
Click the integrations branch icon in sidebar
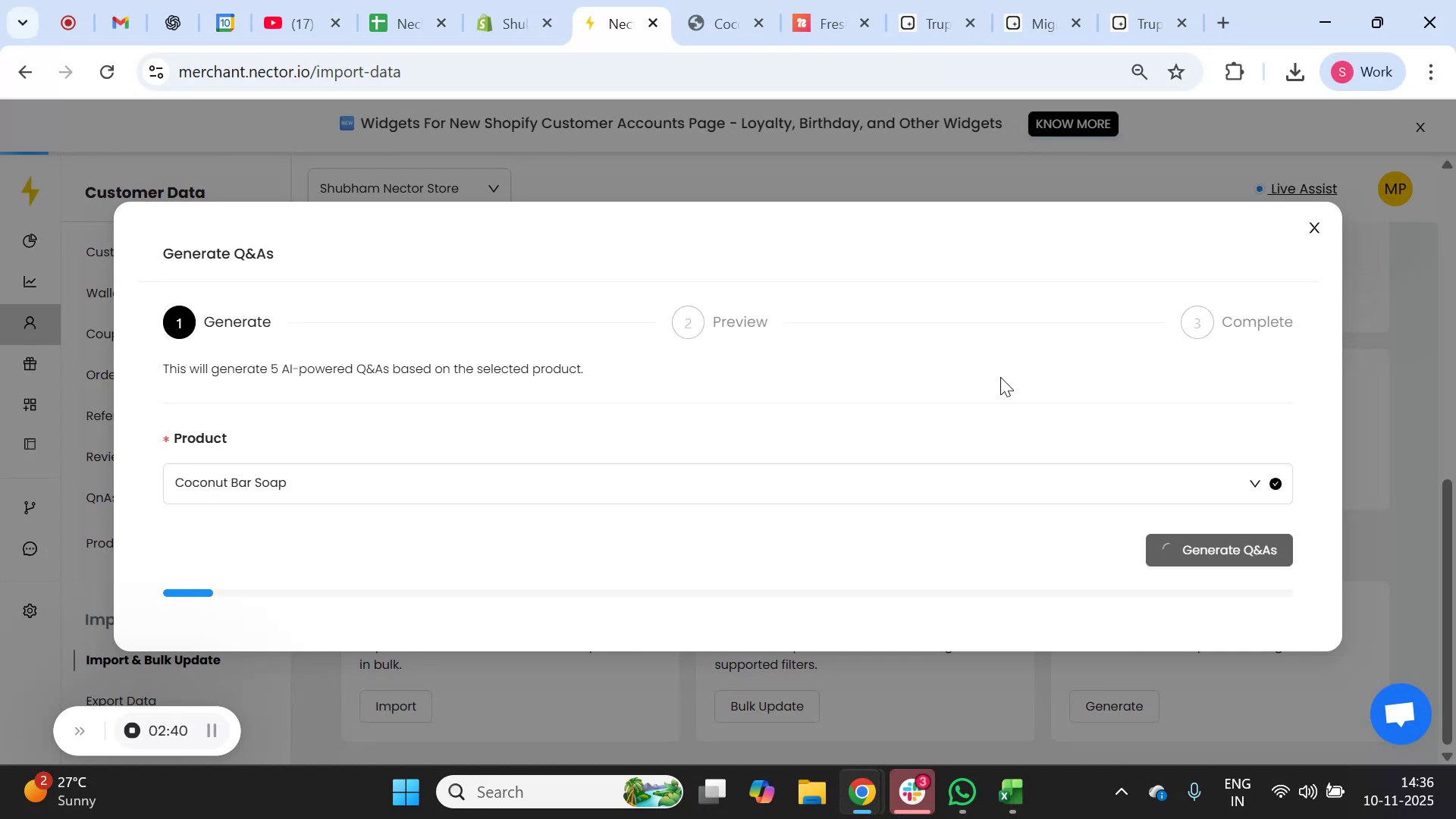click(x=30, y=507)
